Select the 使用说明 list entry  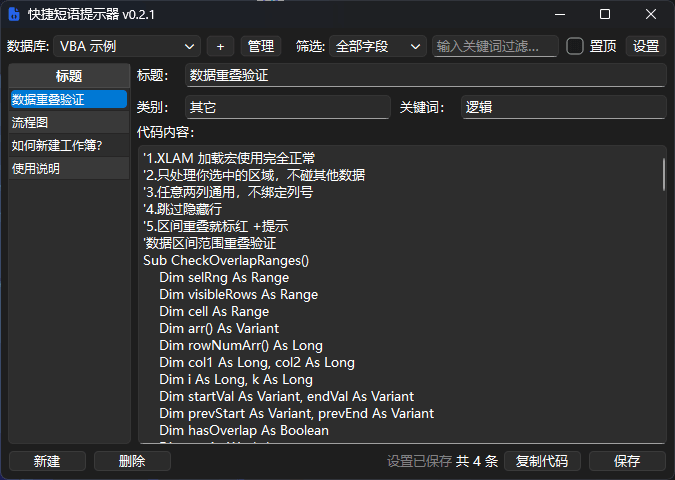pos(69,169)
